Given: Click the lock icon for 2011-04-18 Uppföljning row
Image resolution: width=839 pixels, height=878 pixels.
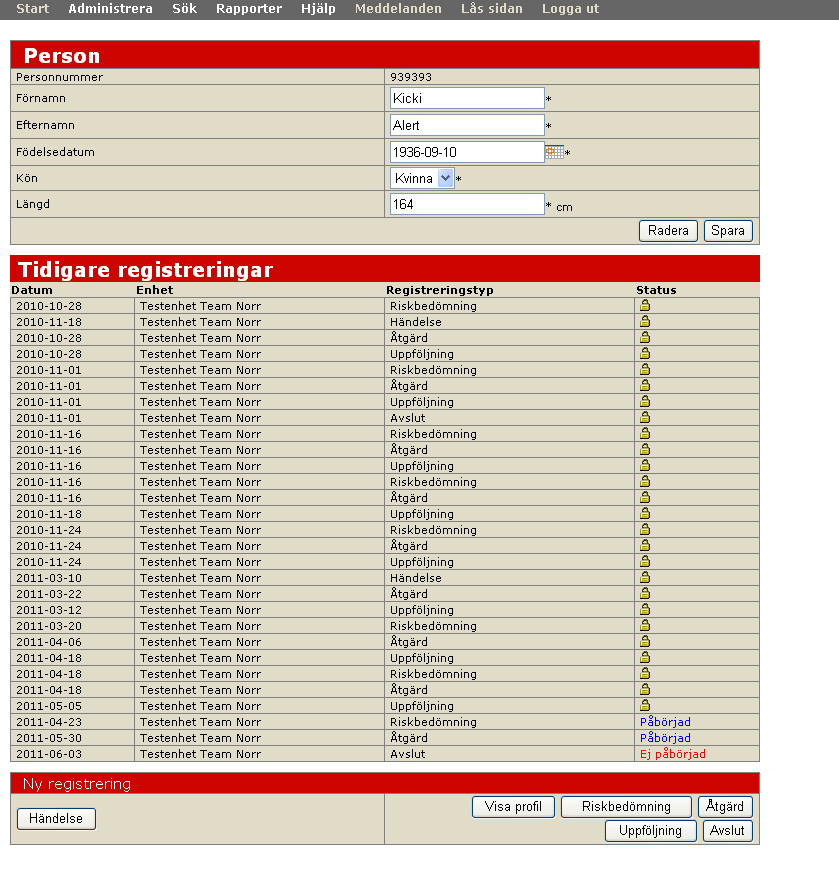Looking at the screenshot, I should [645, 657].
